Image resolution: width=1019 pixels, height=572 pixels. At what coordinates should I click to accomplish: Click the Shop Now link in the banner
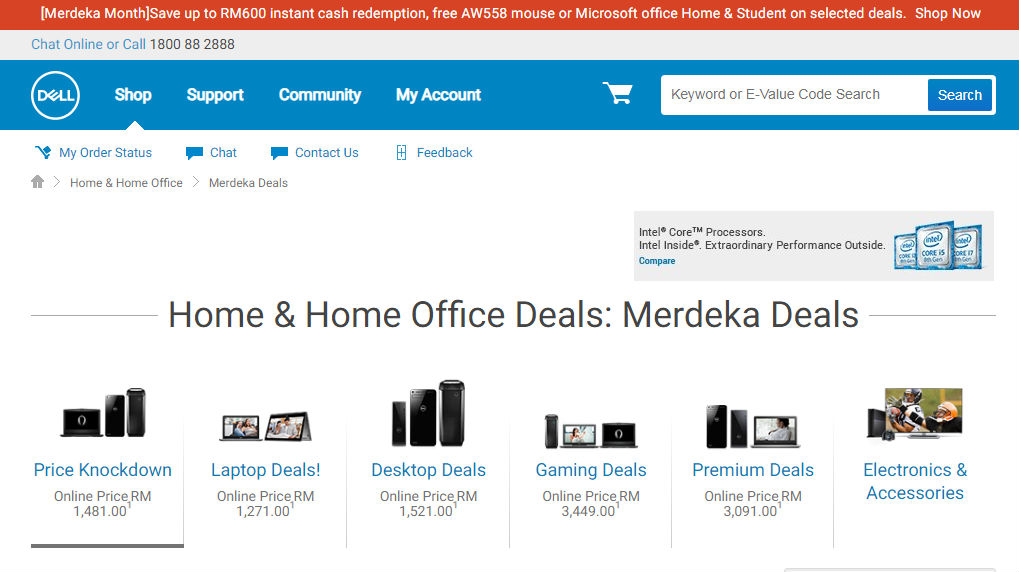[x=948, y=13]
